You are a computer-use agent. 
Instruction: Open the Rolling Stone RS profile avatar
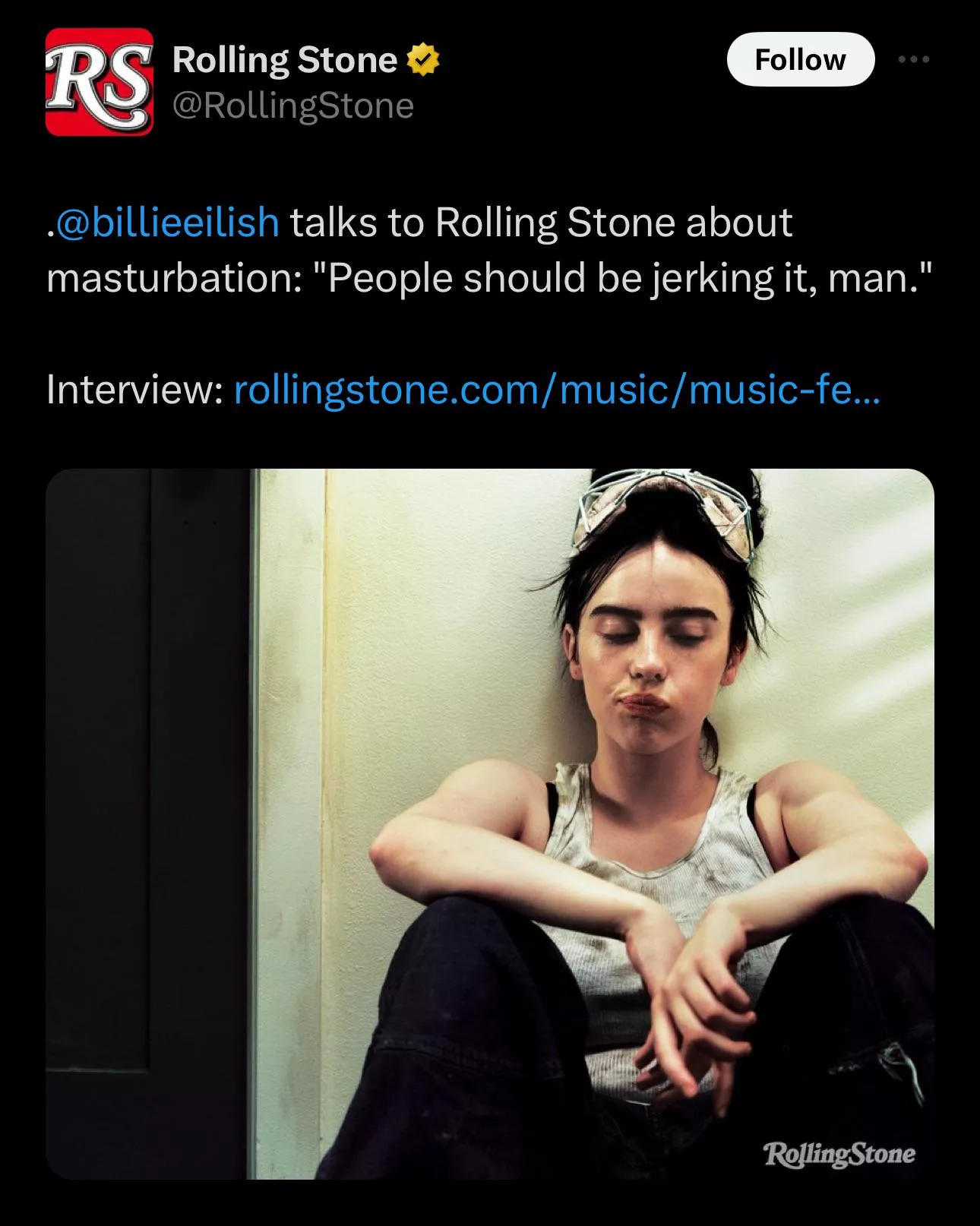(x=99, y=82)
